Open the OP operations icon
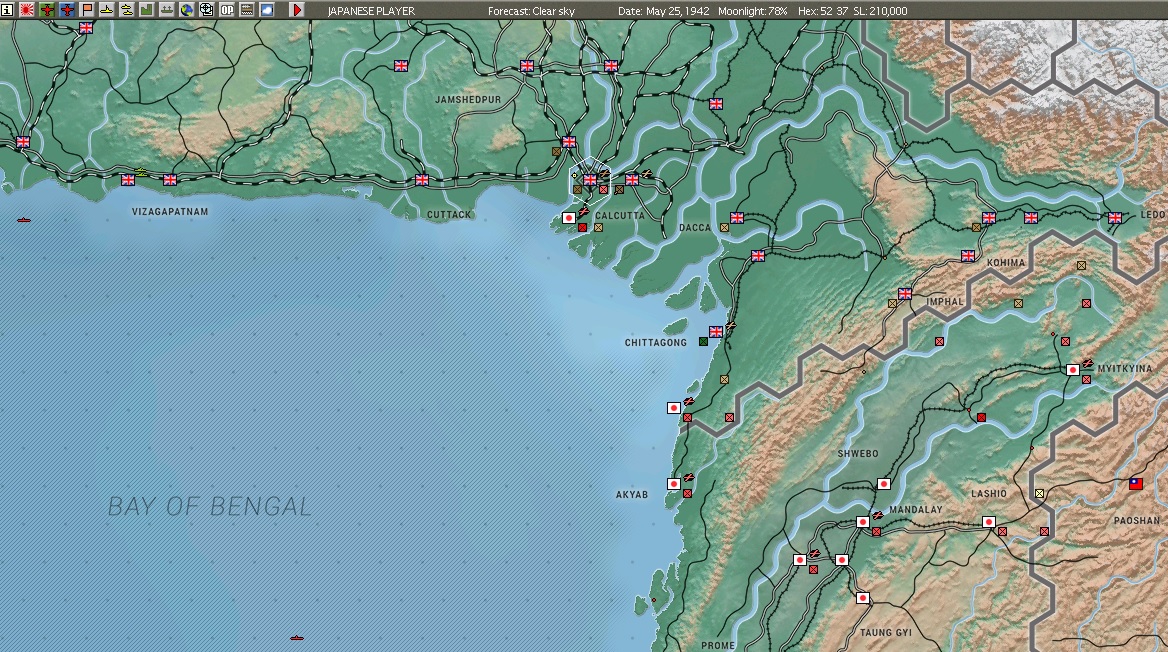 226,10
